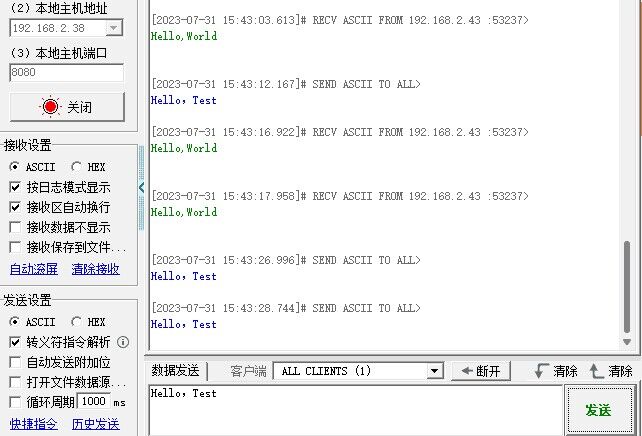Disable 接收区自动换行 checkbox
642x436 pixels.
click(14, 207)
